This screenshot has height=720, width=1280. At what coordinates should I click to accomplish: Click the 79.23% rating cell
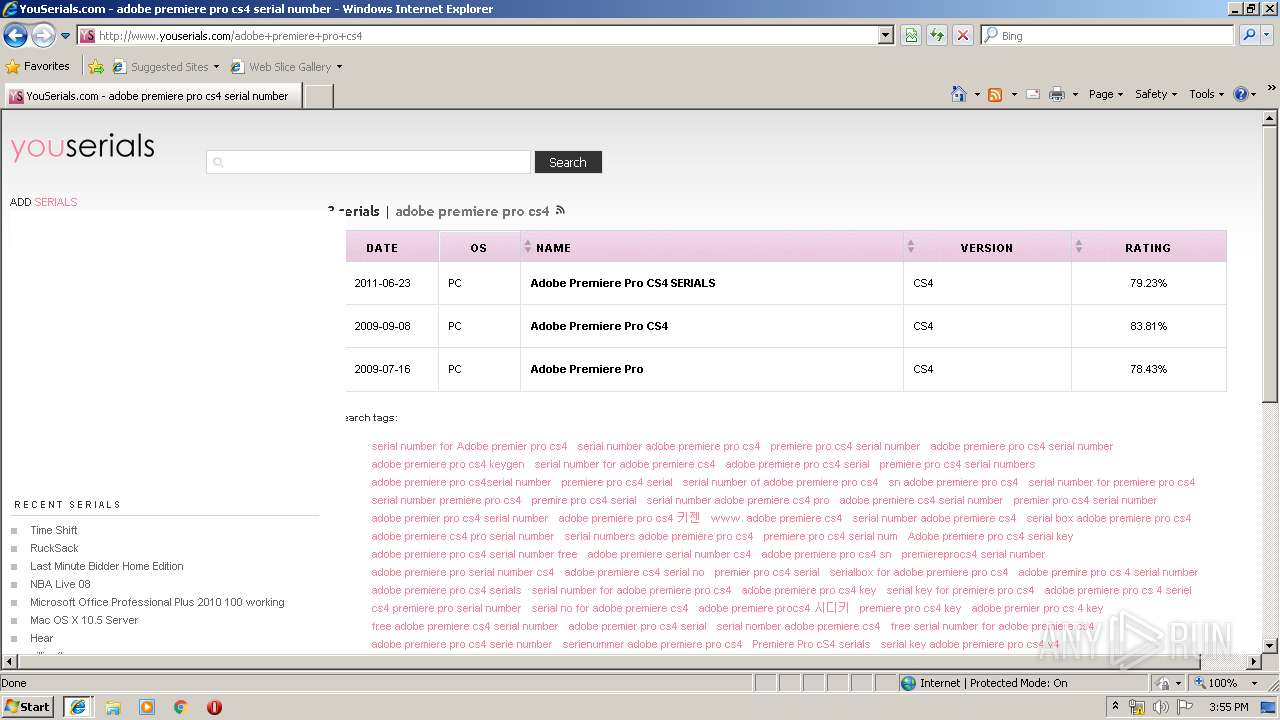[1148, 283]
